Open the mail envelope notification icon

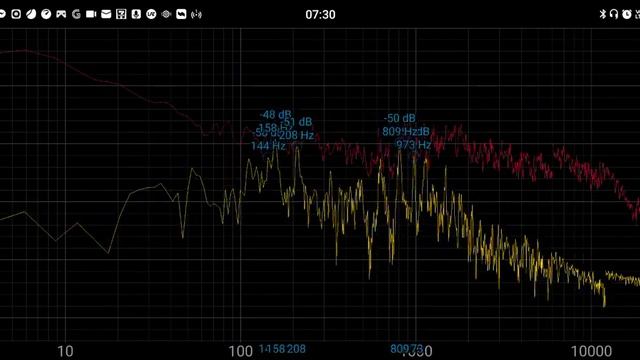click(106, 14)
